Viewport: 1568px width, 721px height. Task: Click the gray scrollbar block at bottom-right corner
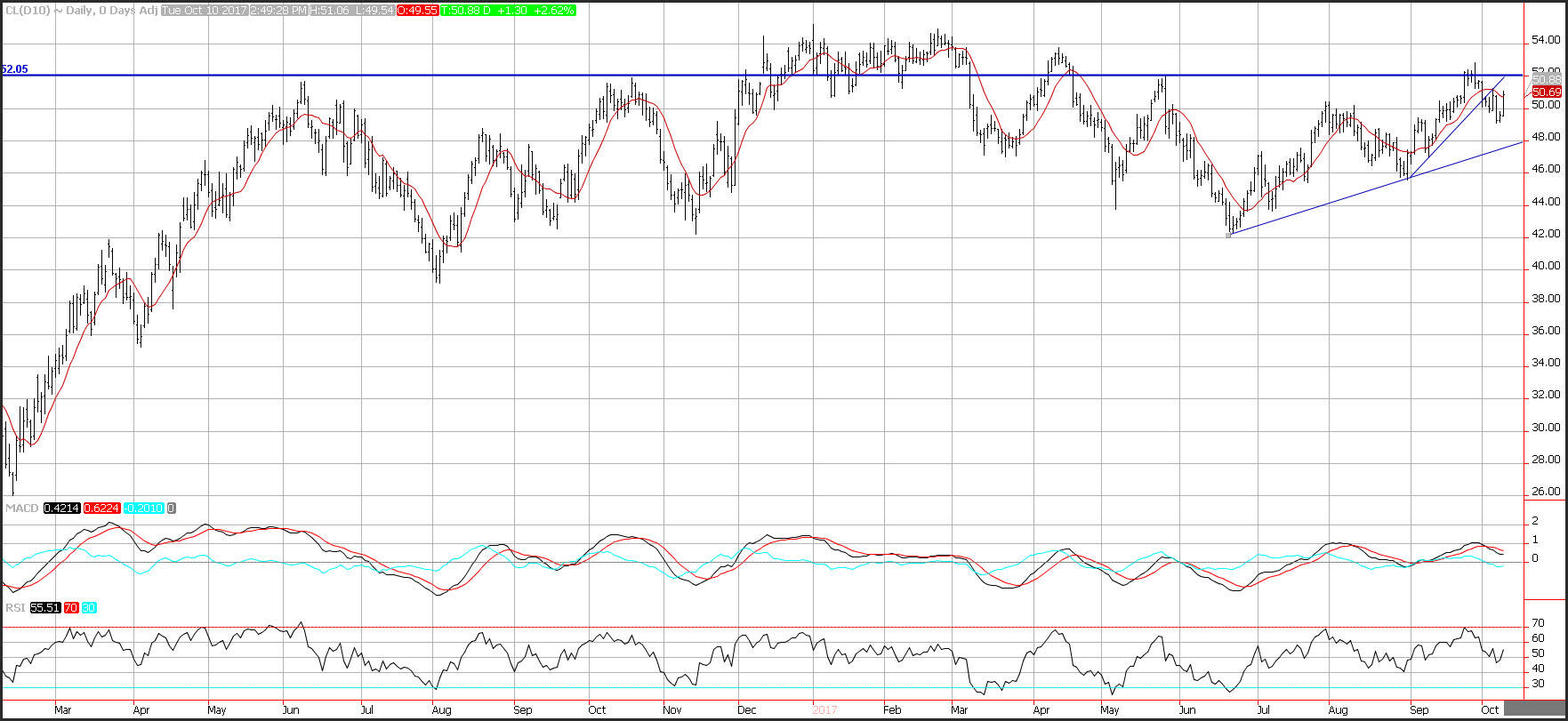[x=1535, y=709]
